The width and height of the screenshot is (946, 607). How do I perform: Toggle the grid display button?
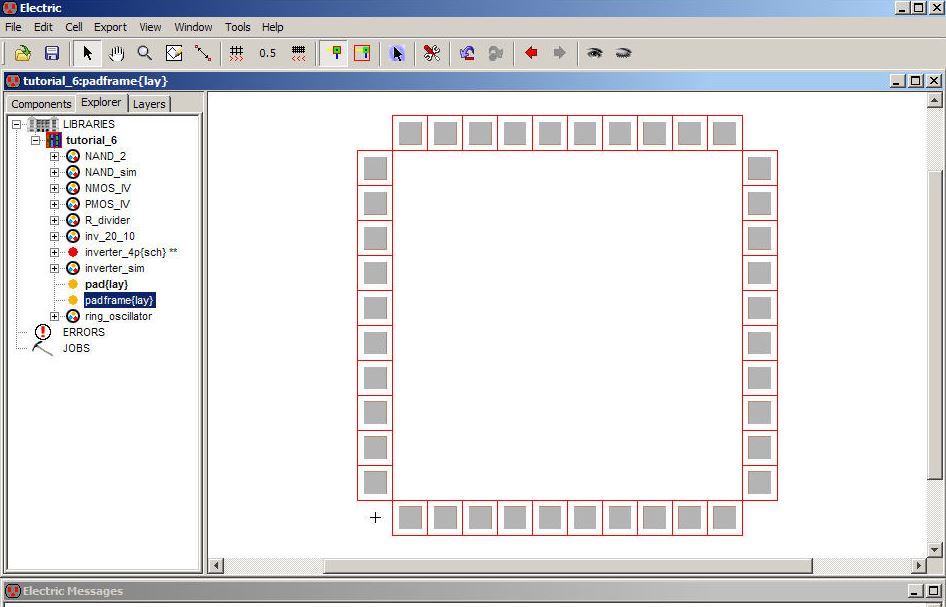coord(237,53)
